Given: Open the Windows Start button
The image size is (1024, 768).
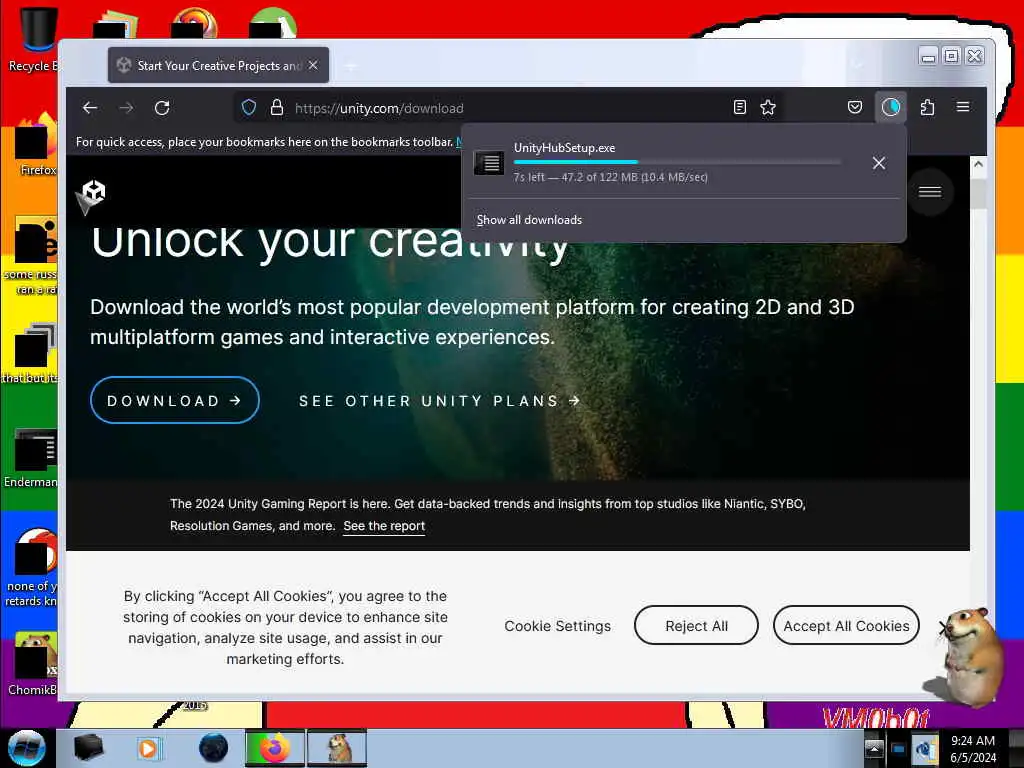Looking at the screenshot, I should pos(26,748).
